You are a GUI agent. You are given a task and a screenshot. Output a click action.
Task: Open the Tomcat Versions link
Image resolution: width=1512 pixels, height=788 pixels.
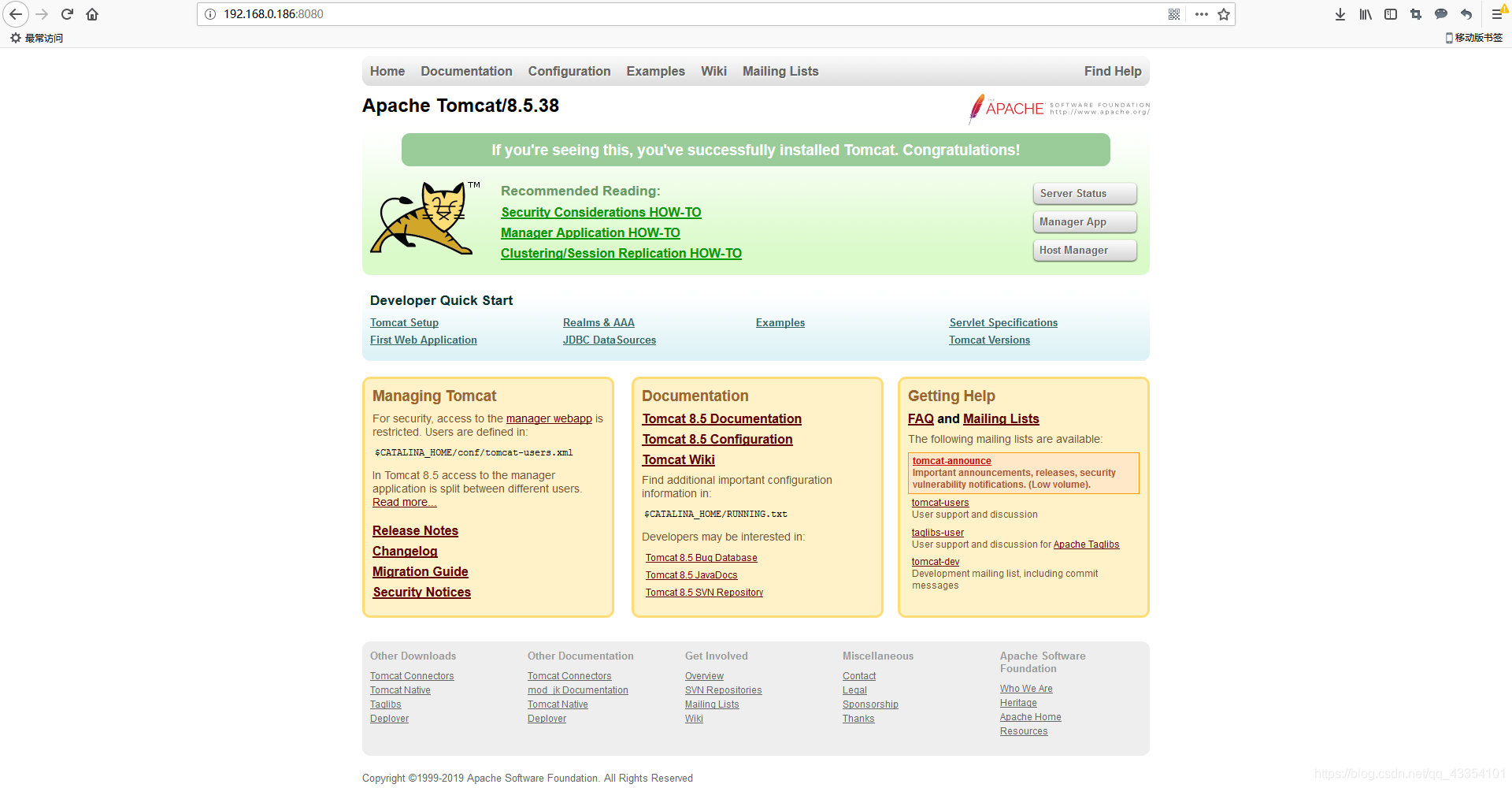tap(989, 340)
